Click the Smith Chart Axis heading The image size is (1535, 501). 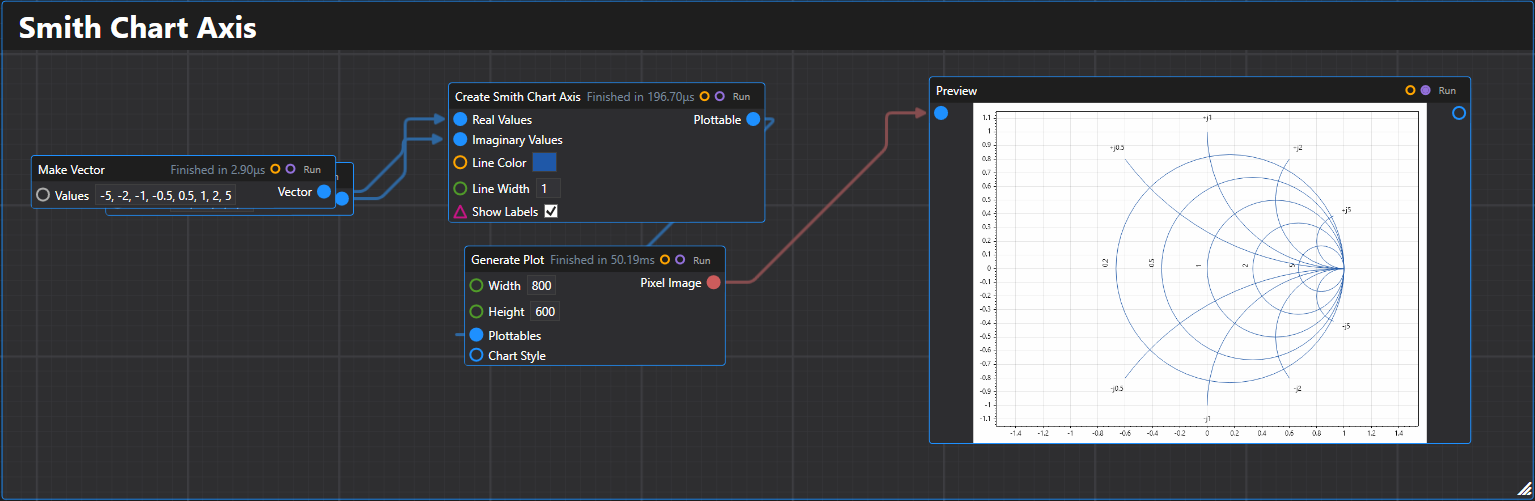pyautogui.click(x=138, y=28)
